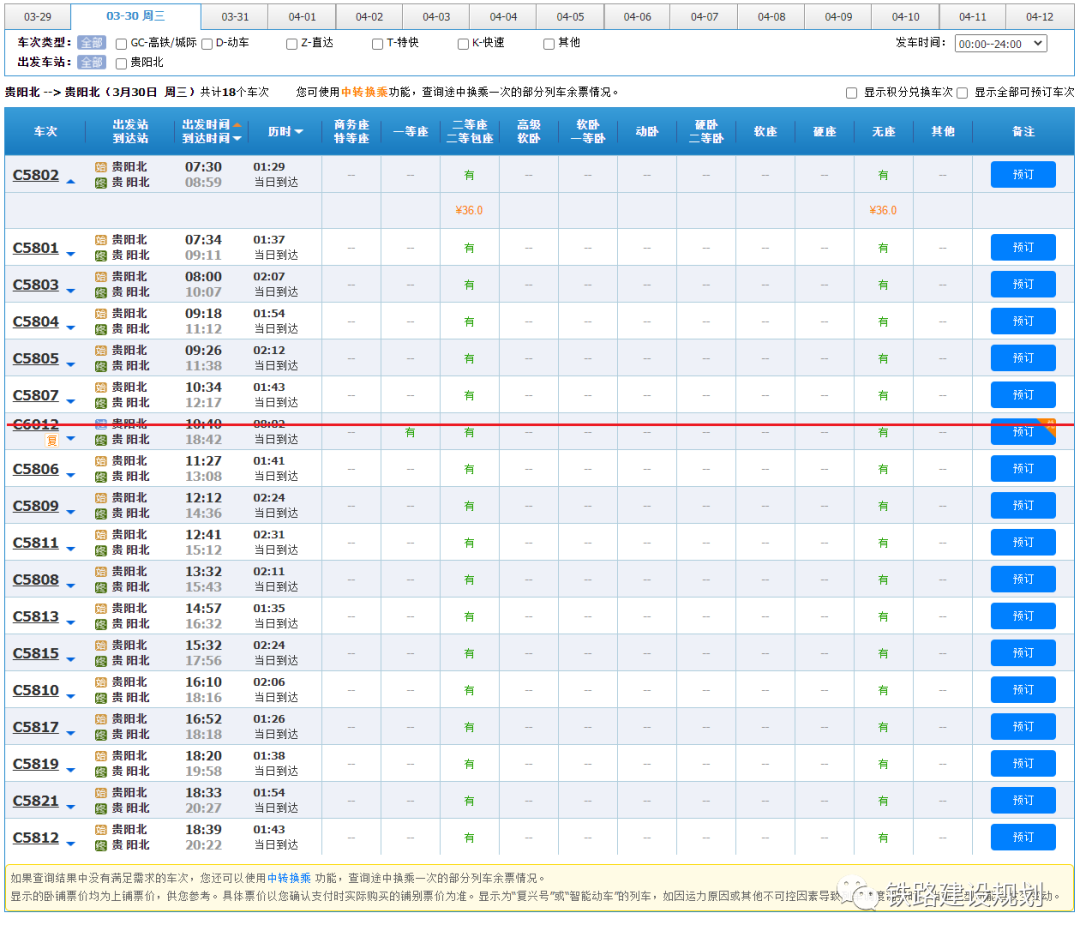Book train C5802 with 预订 button
1080x943 pixels.
tap(1023, 175)
